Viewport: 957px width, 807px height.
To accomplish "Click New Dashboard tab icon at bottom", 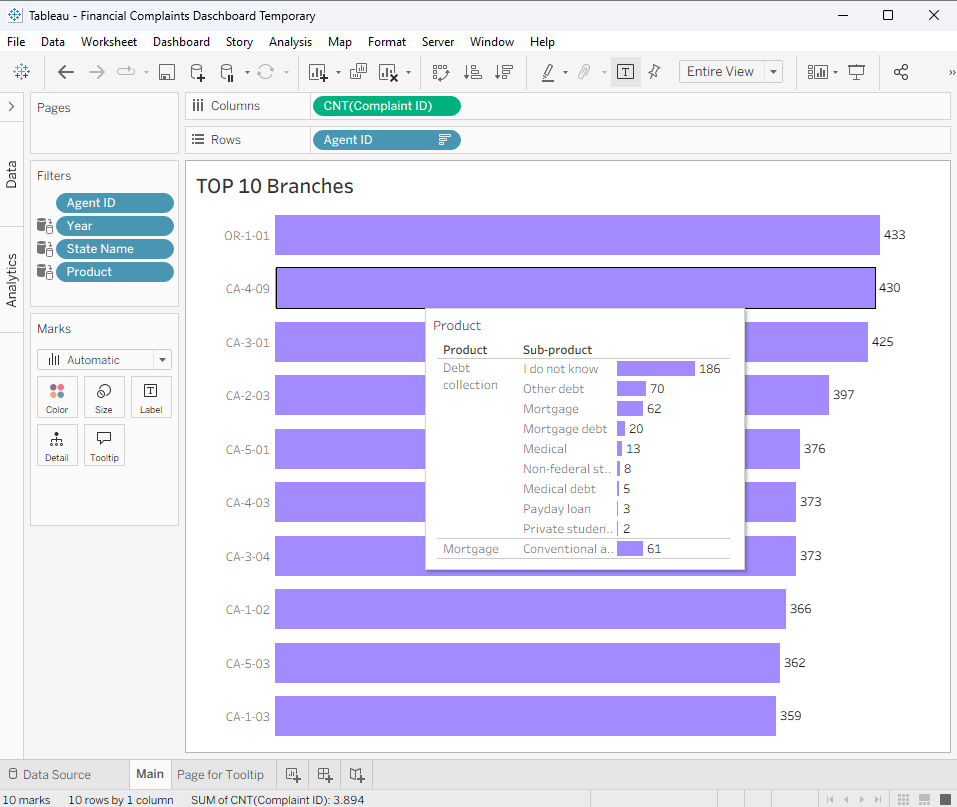I will click(325, 775).
